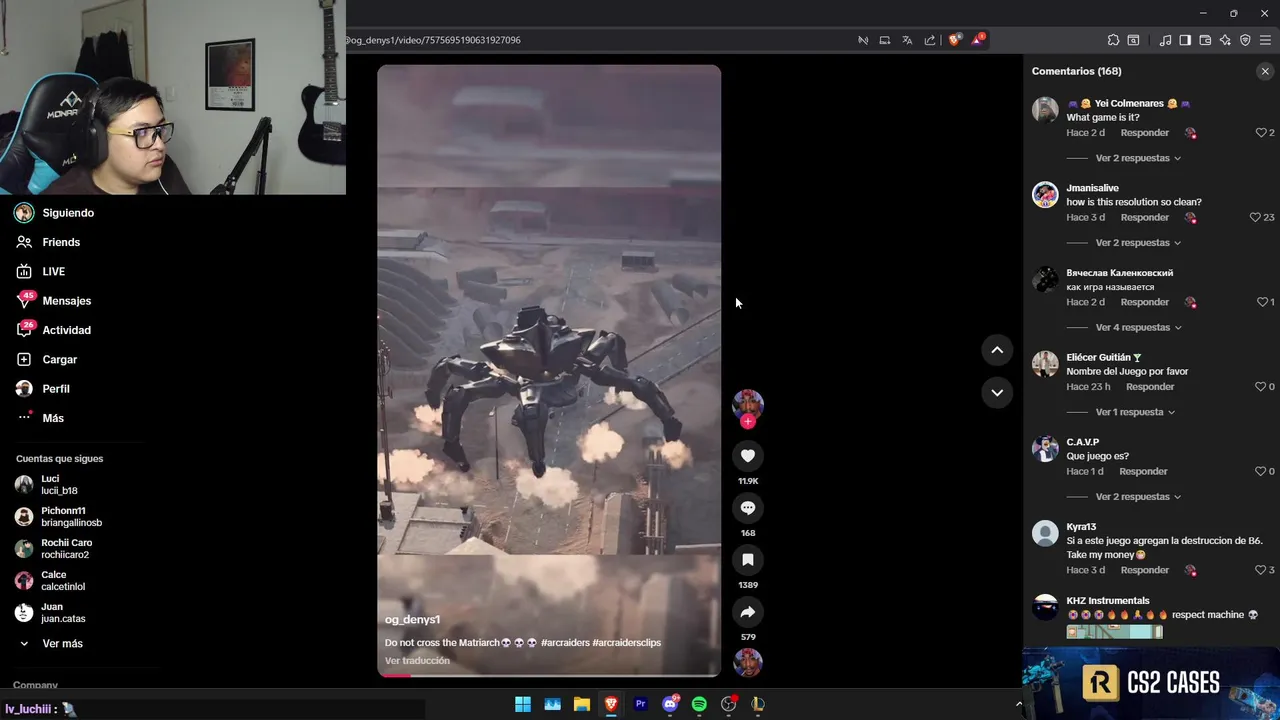
Task: Bookmark the video with the save icon
Action: pos(747,560)
